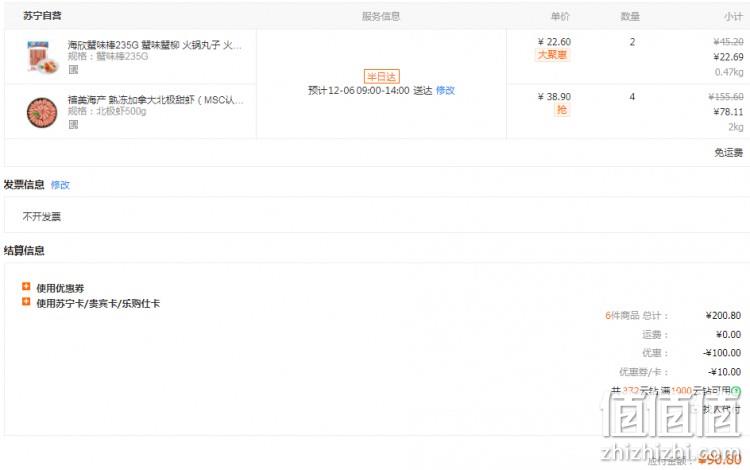The height and width of the screenshot is (470, 750).
Task: Click the 大聚惠 promotion tag
Action: (552, 55)
